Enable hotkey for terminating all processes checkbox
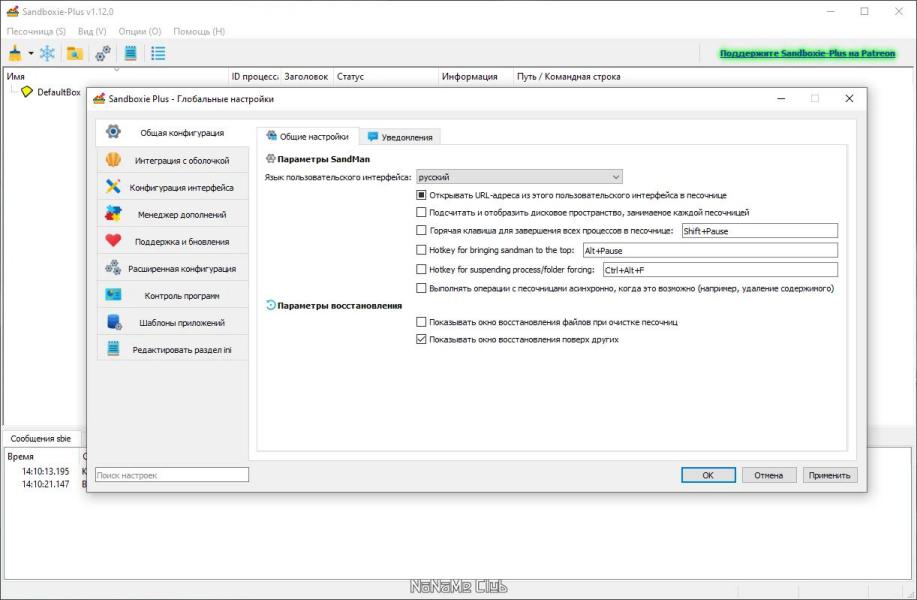917x600 pixels. (421, 230)
